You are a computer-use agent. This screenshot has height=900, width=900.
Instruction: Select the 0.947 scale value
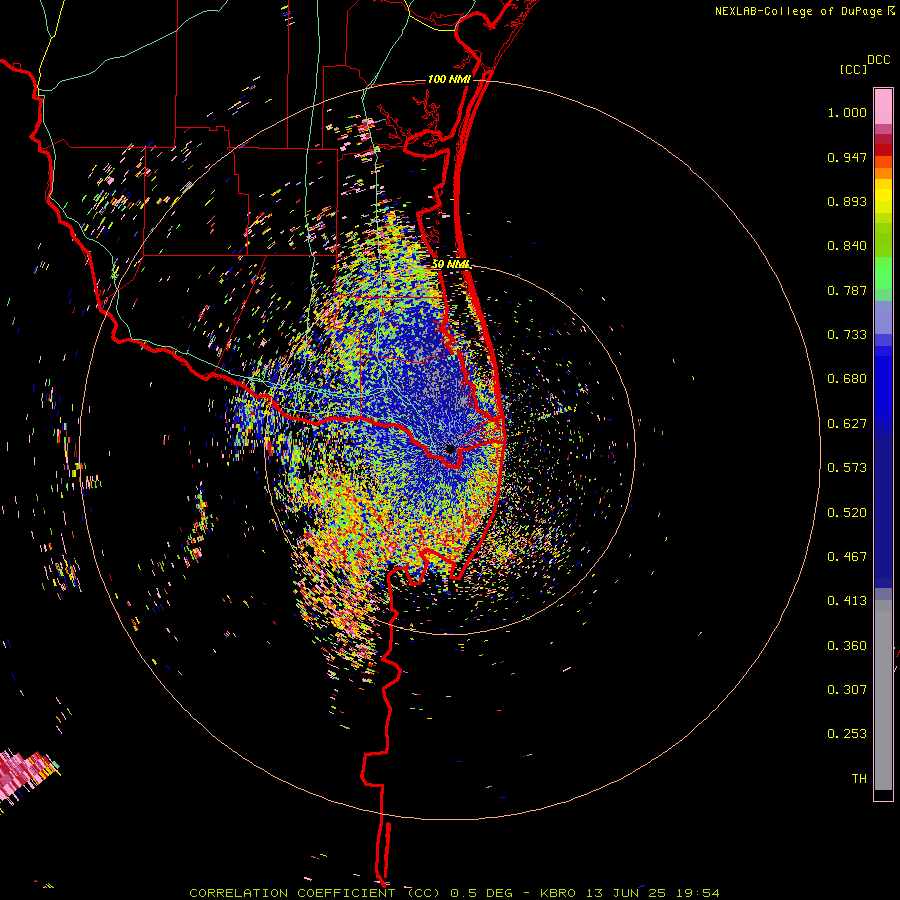(x=847, y=157)
